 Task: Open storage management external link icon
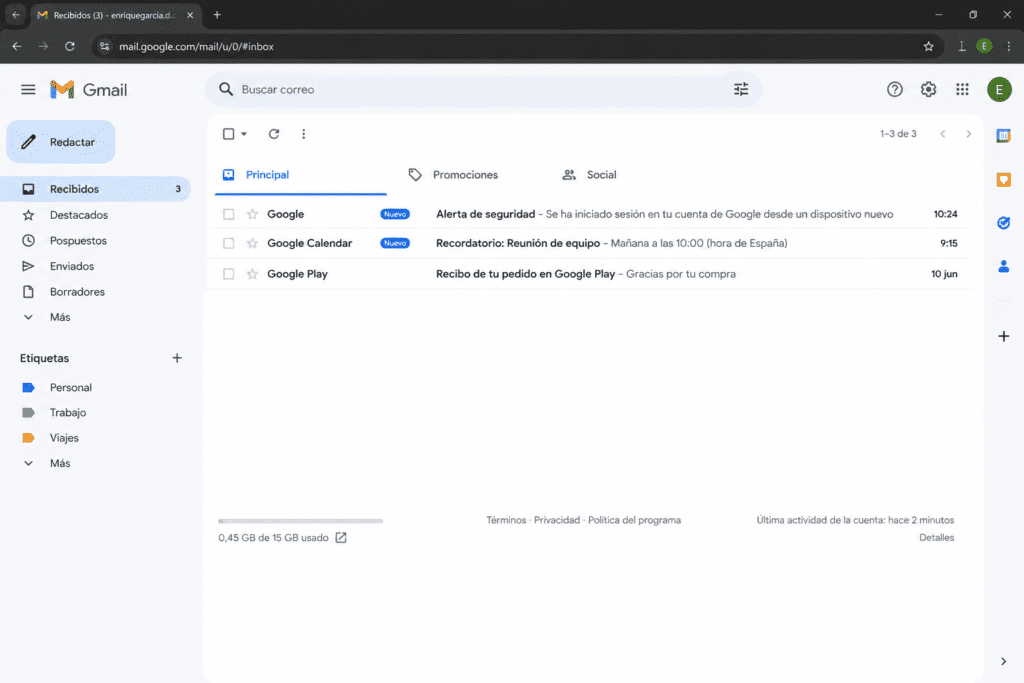341,537
